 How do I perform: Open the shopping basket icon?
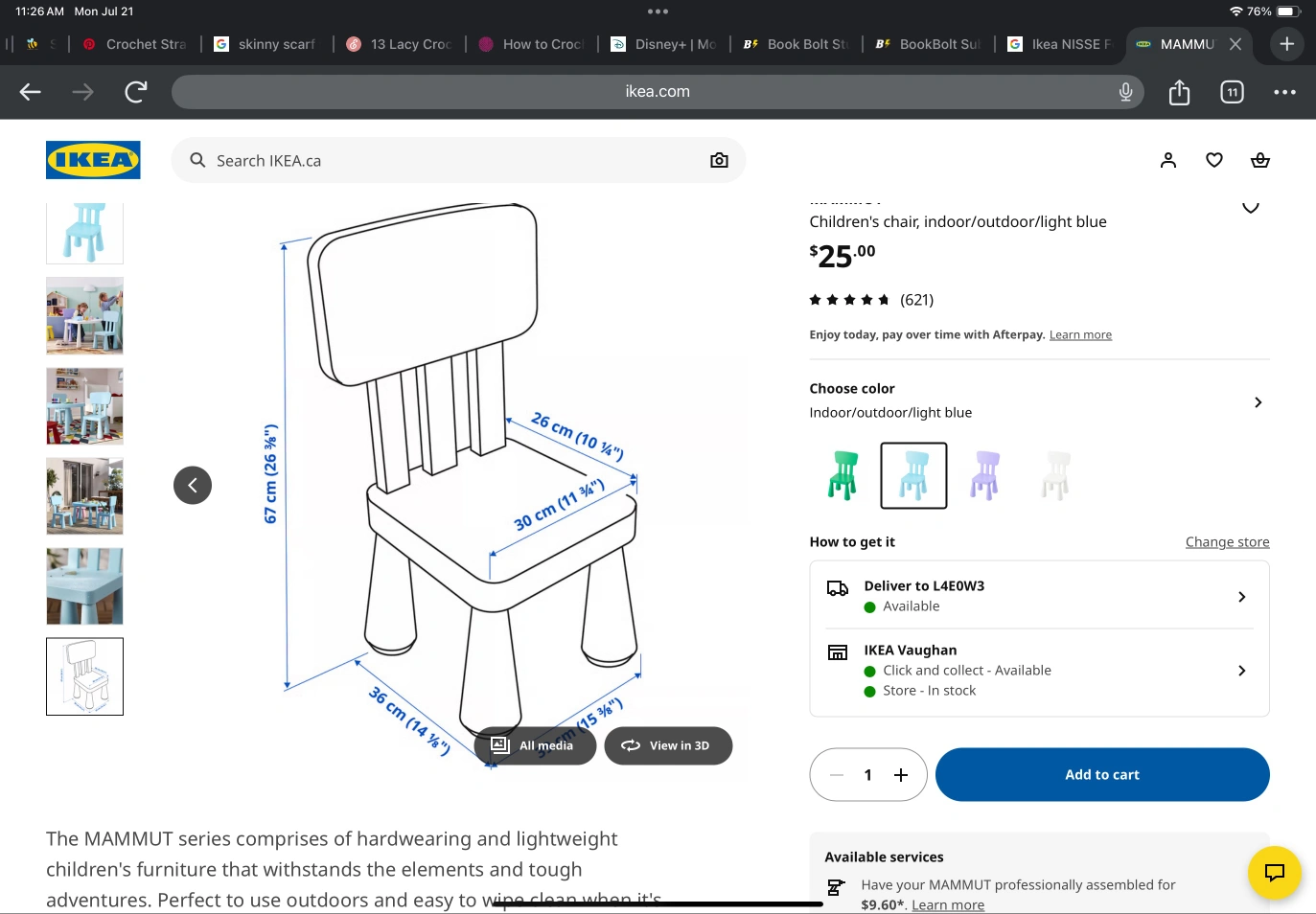coord(1260,160)
